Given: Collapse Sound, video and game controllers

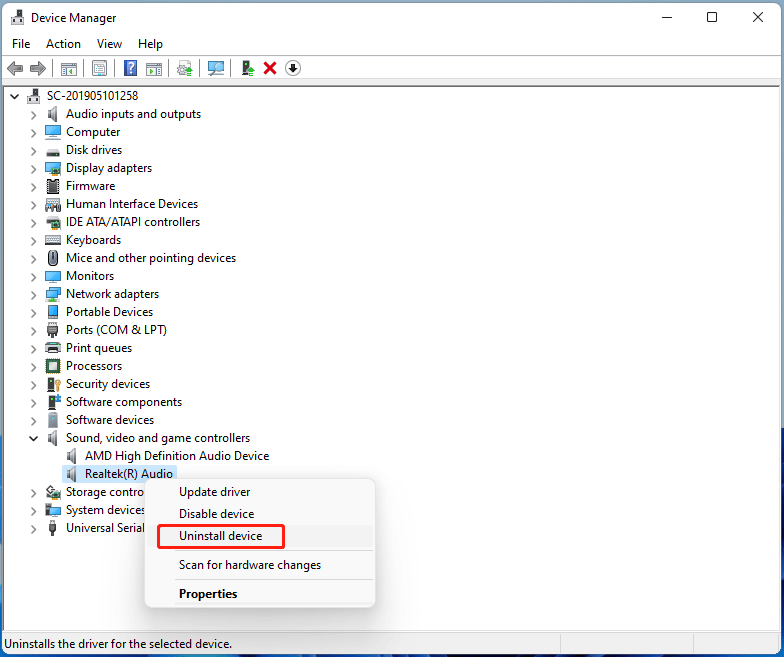Looking at the screenshot, I should (x=34, y=438).
